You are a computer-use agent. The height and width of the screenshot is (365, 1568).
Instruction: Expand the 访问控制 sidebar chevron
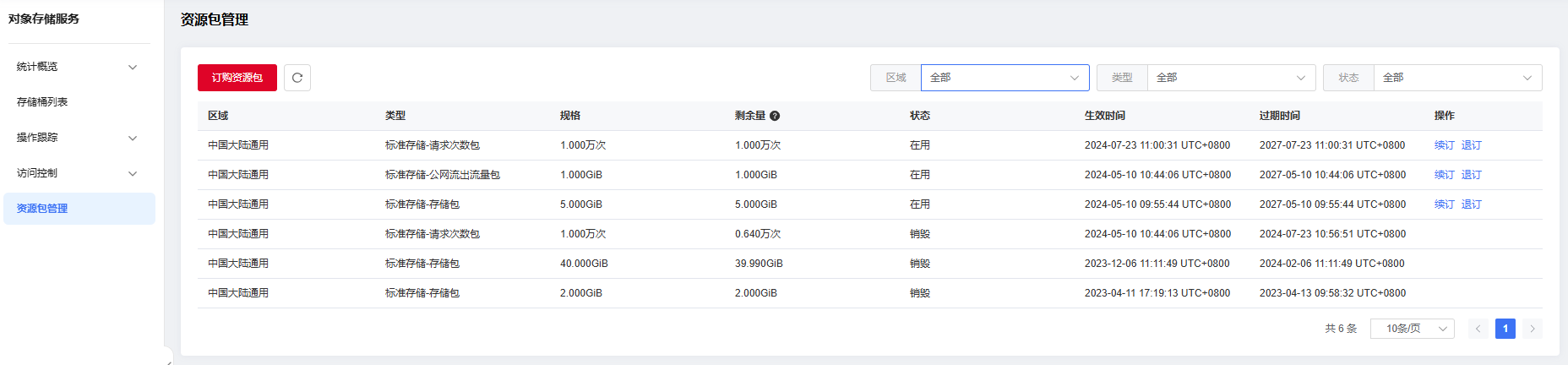pyautogui.click(x=133, y=174)
